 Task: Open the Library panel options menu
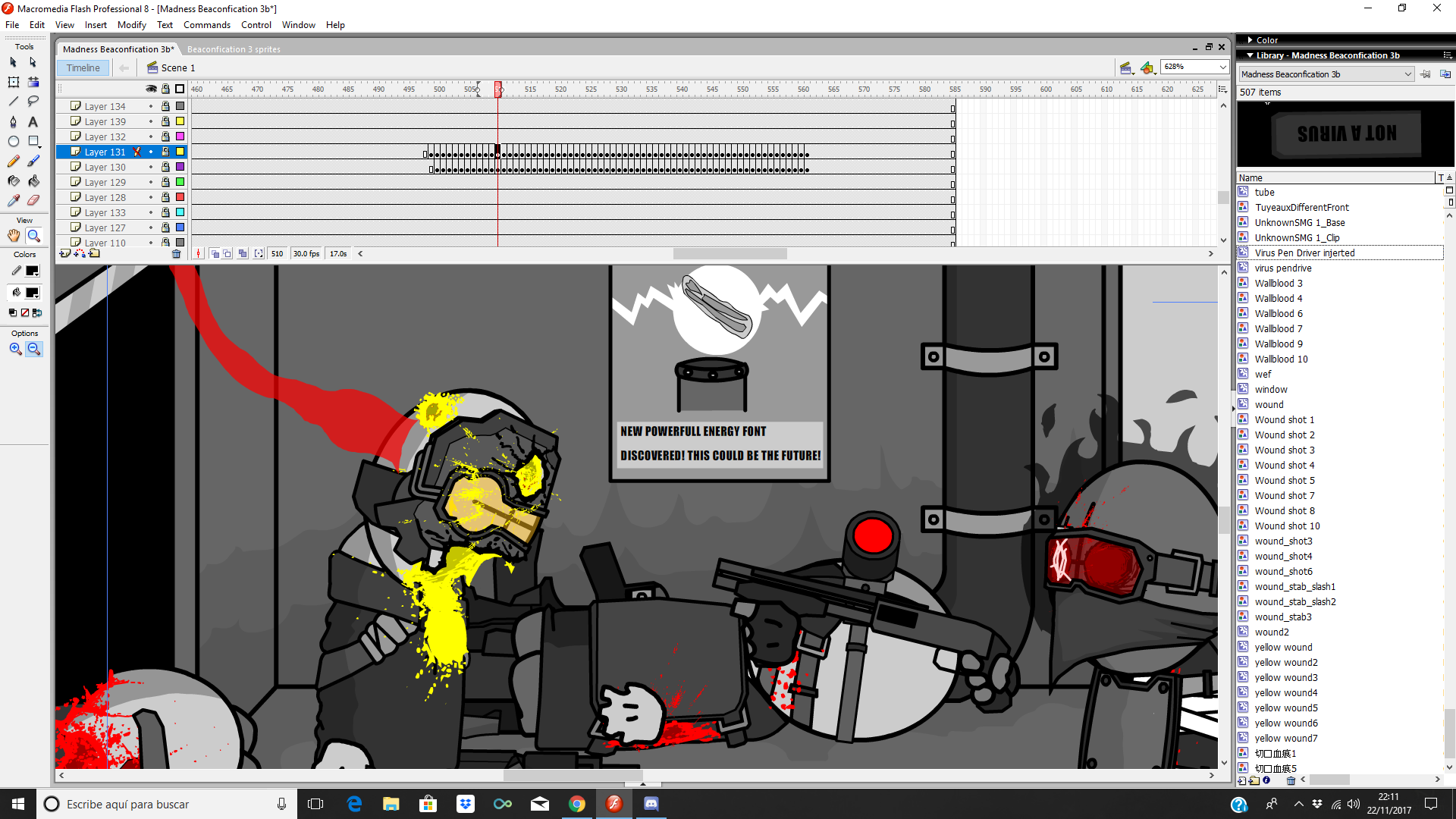[x=1448, y=55]
